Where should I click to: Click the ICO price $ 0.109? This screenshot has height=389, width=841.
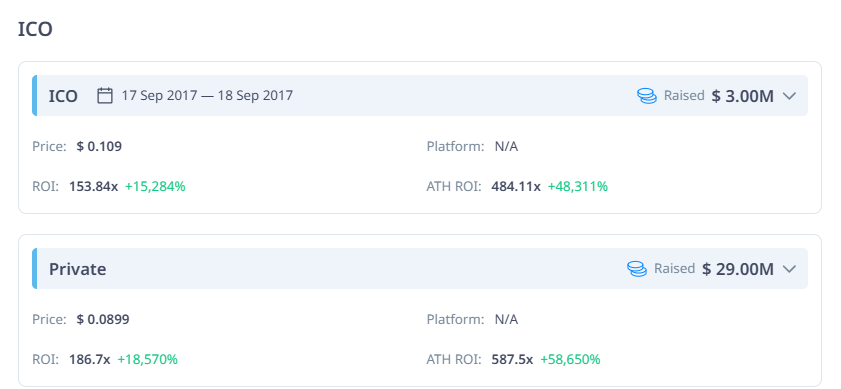(99, 146)
